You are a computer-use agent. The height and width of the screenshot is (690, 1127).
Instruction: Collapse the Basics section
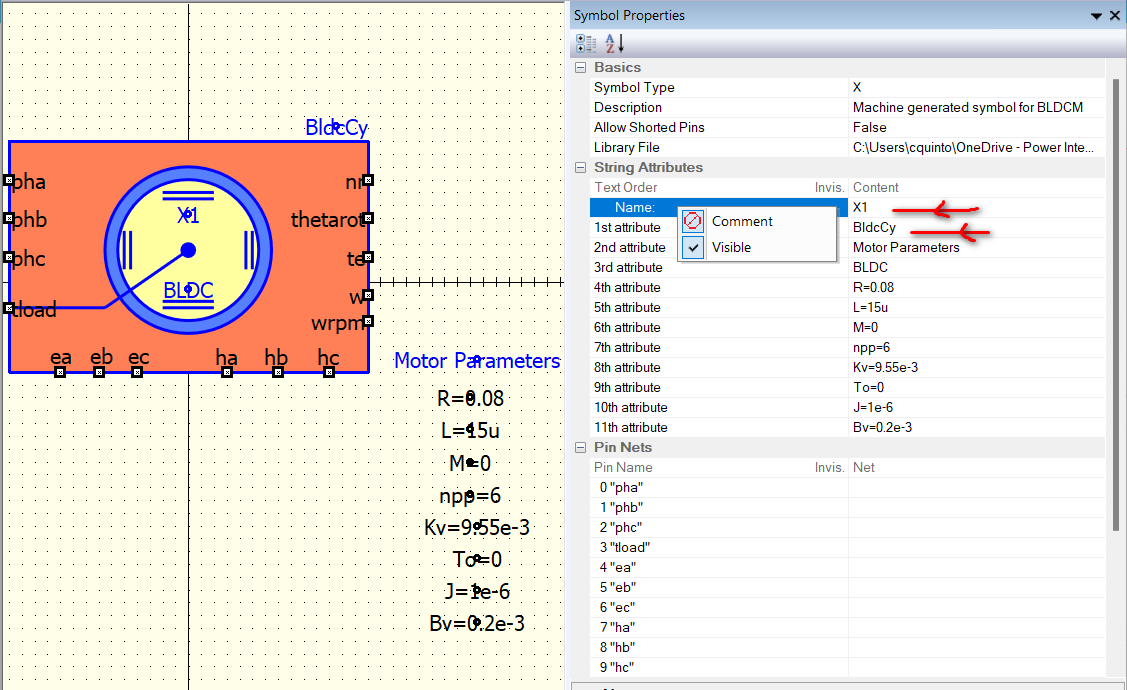[581, 67]
